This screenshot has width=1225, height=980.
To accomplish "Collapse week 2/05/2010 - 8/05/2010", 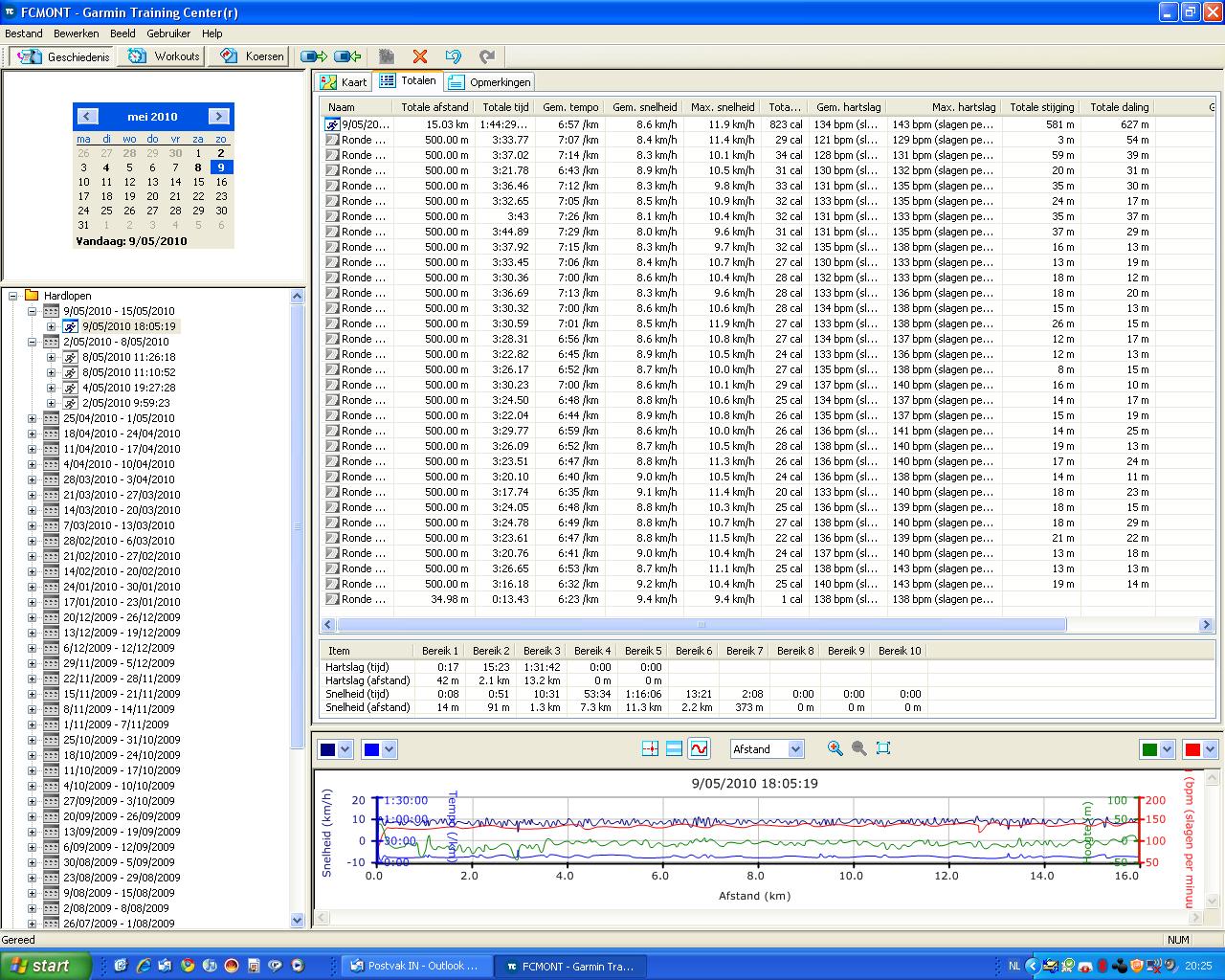I will pos(32,342).
